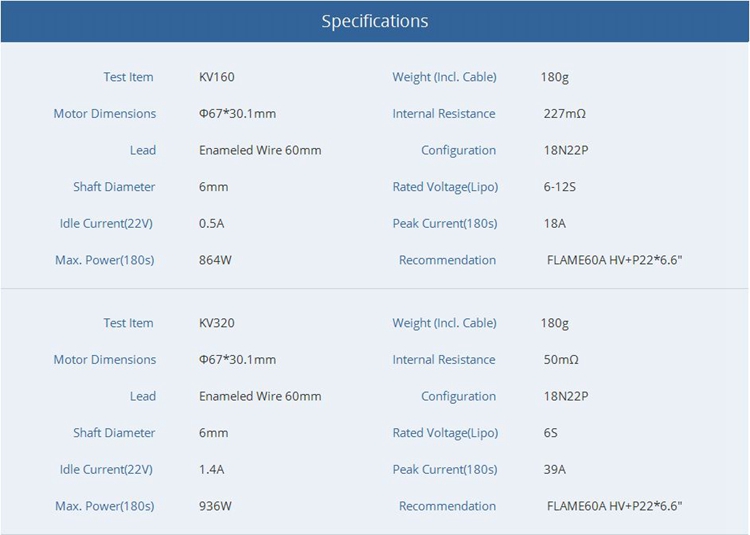750x535 pixels.
Task: Click Peak Current(180s) label beside 18A
Action: (x=444, y=224)
